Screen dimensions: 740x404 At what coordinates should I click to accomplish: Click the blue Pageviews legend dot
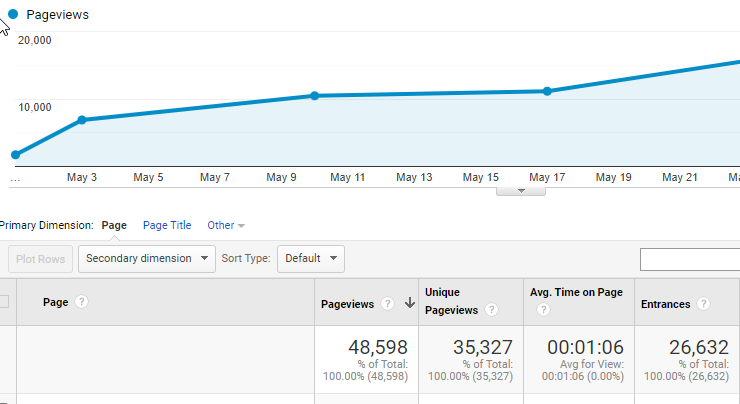pos(13,14)
